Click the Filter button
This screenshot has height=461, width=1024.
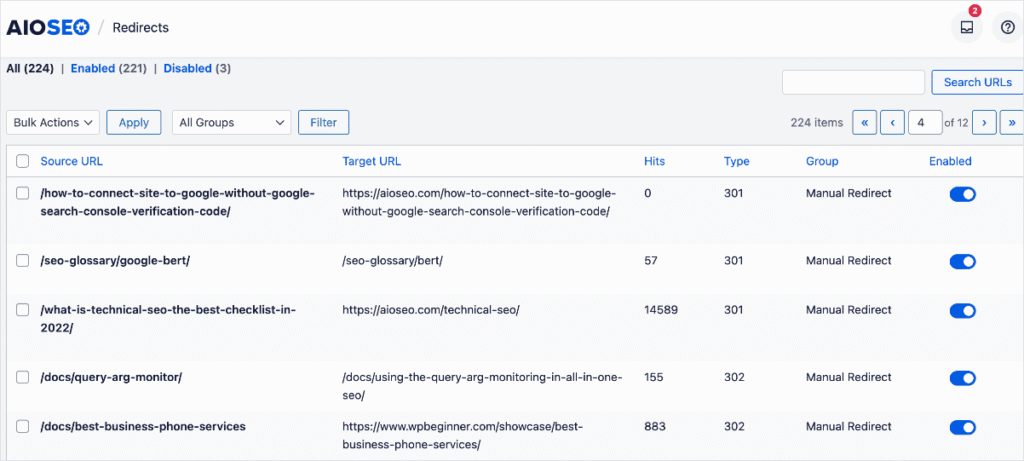click(x=323, y=122)
